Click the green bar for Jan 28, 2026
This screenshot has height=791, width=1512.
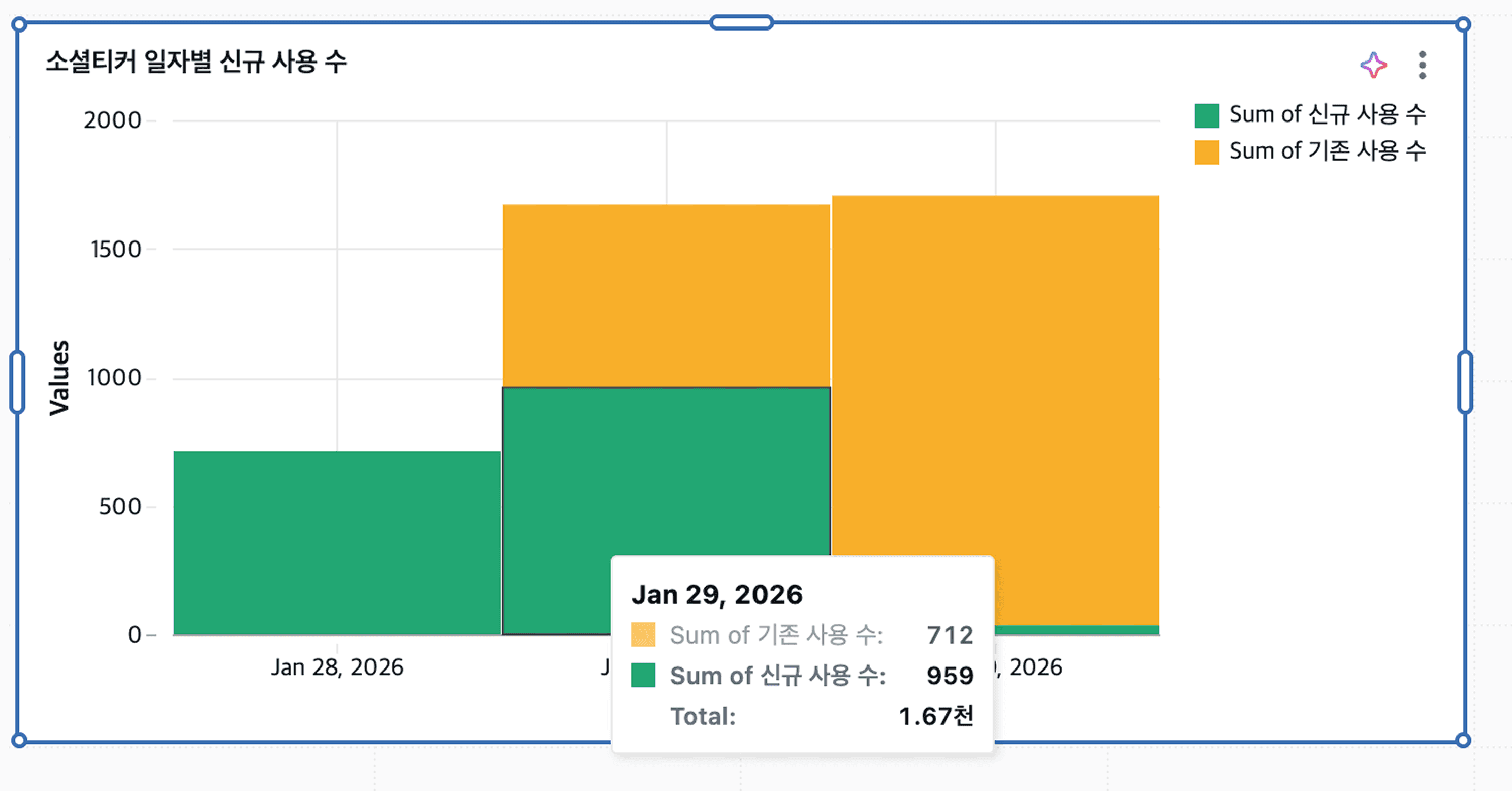[337, 543]
